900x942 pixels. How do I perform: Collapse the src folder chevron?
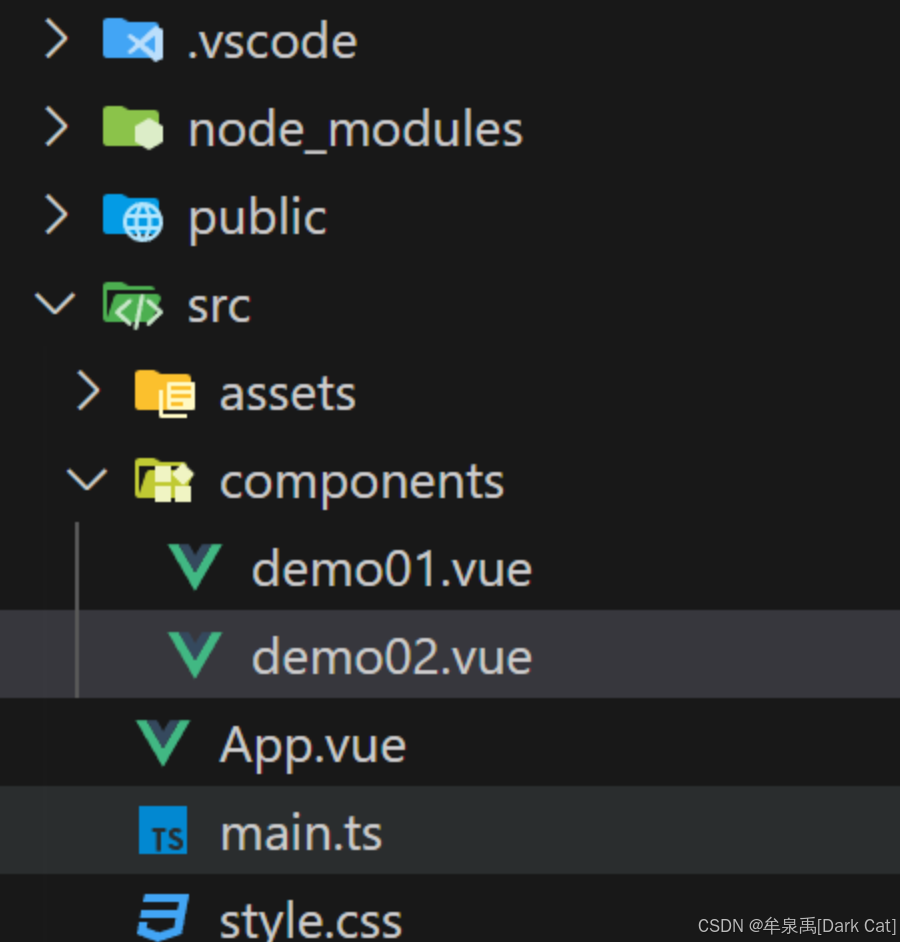click(x=55, y=304)
